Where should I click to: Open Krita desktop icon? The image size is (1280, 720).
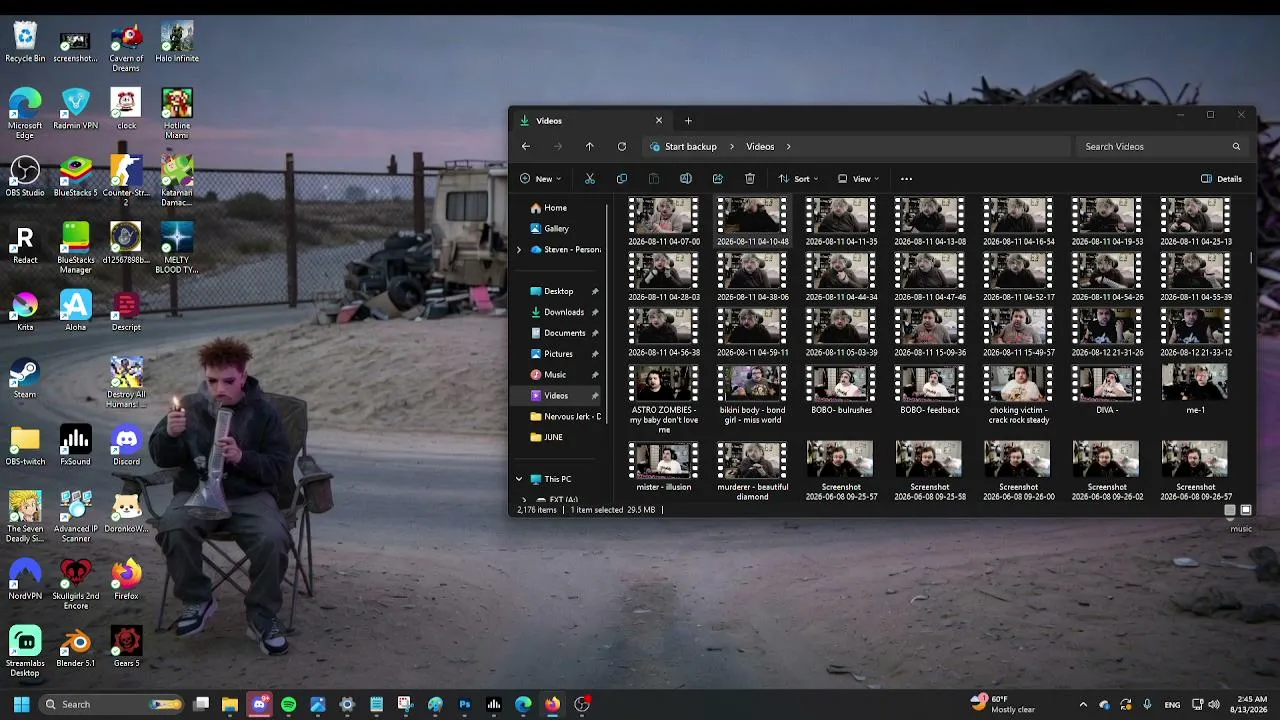(x=25, y=310)
